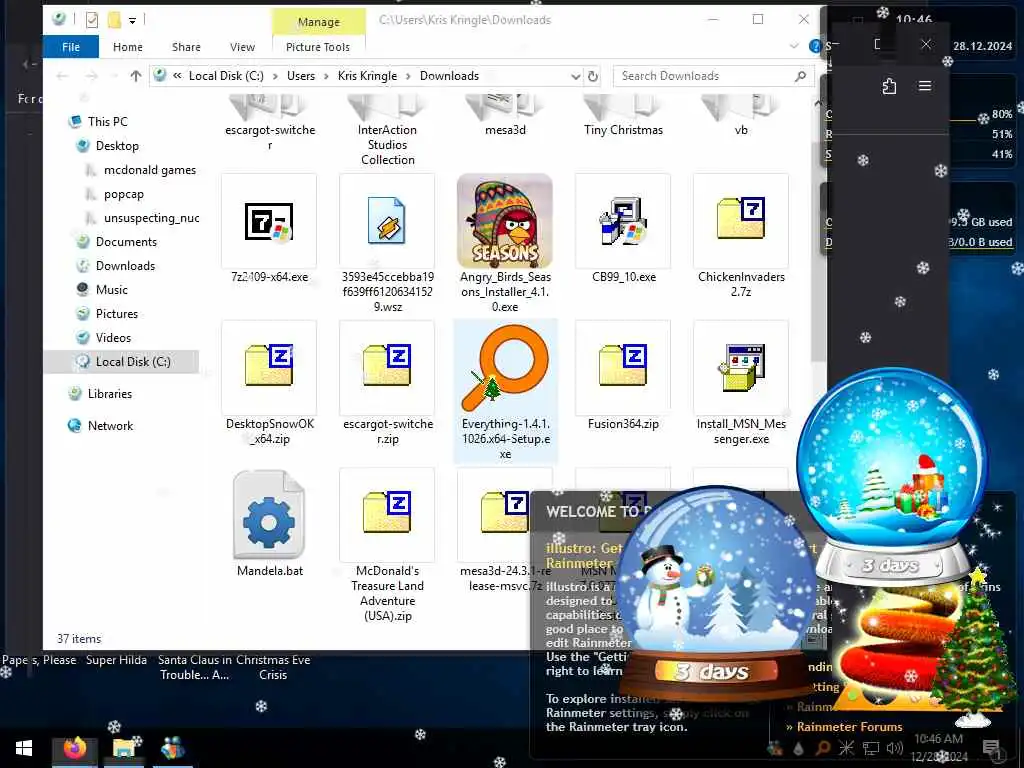Select the Mandela.bat batch file

pos(269,522)
